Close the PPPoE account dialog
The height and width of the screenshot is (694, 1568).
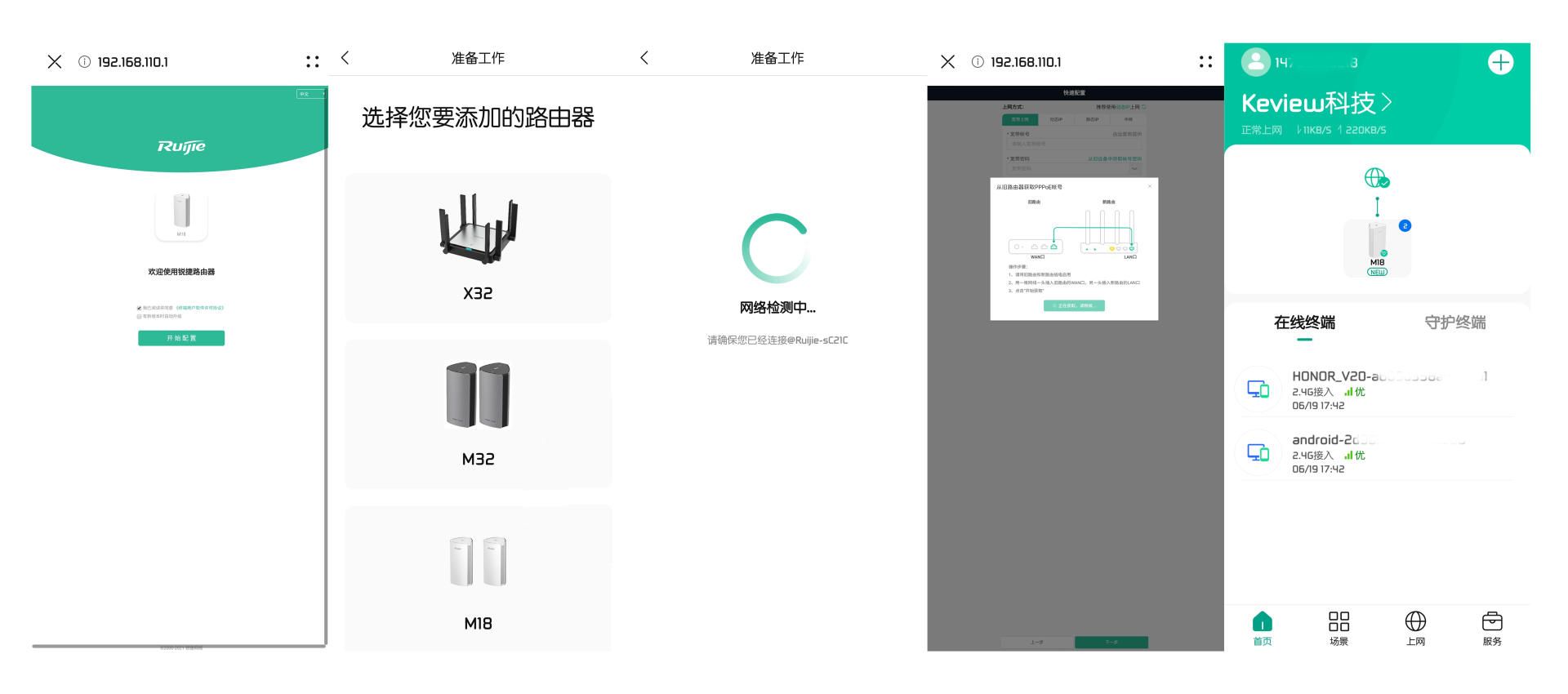[1150, 186]
